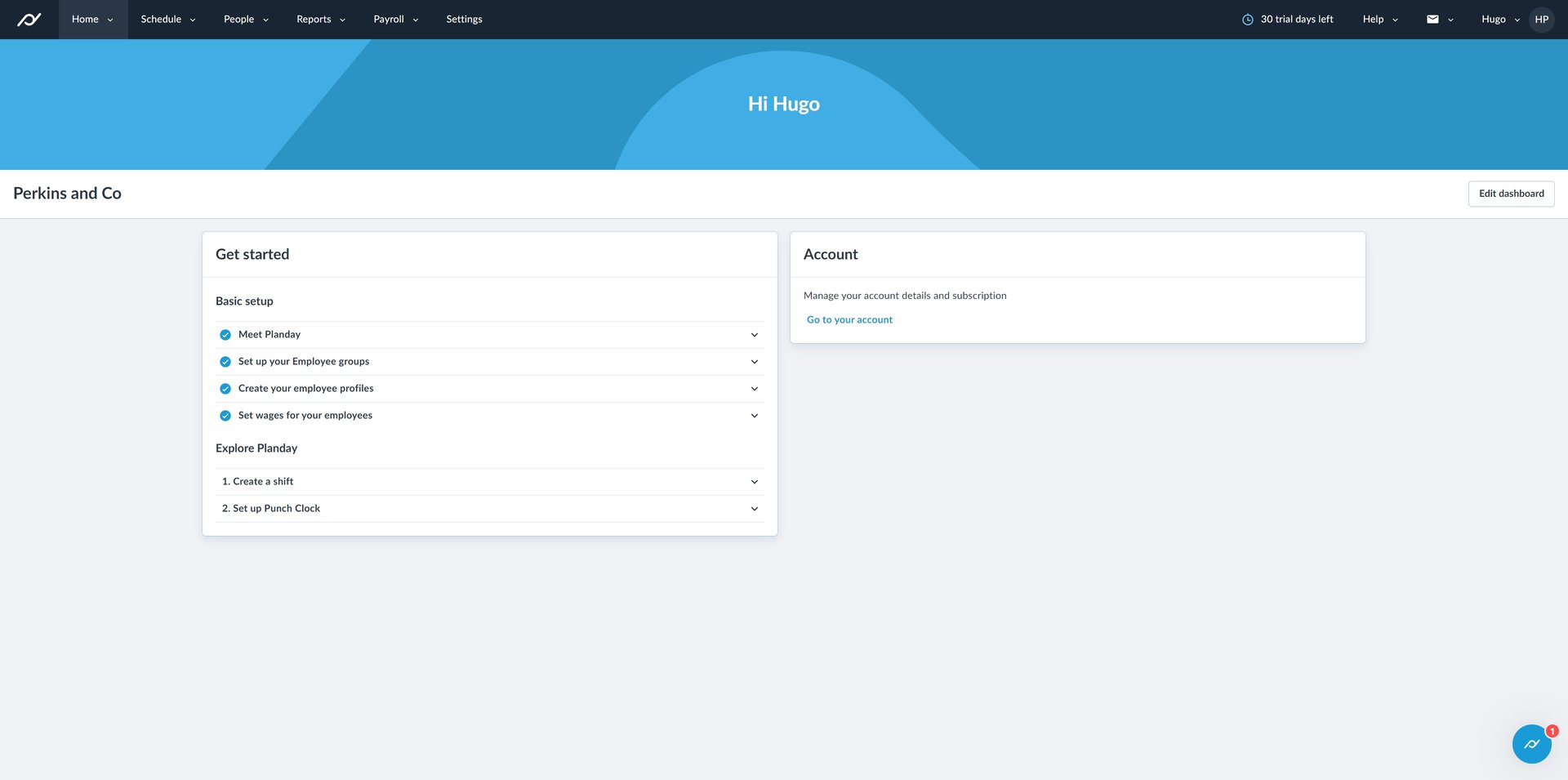Click the Account card heading
Screen dimensions: 1568x780
pyautogui.click(x=831, y=255)
